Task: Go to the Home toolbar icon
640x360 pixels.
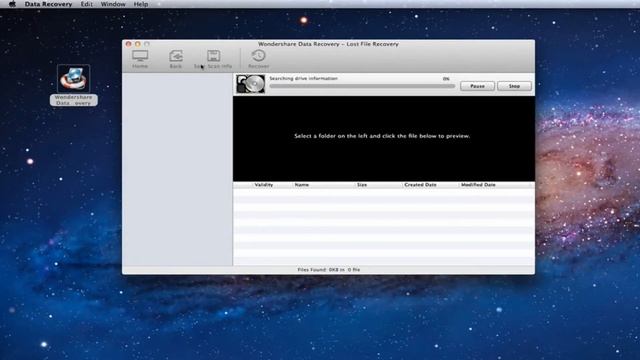Action: click(140, 59)
